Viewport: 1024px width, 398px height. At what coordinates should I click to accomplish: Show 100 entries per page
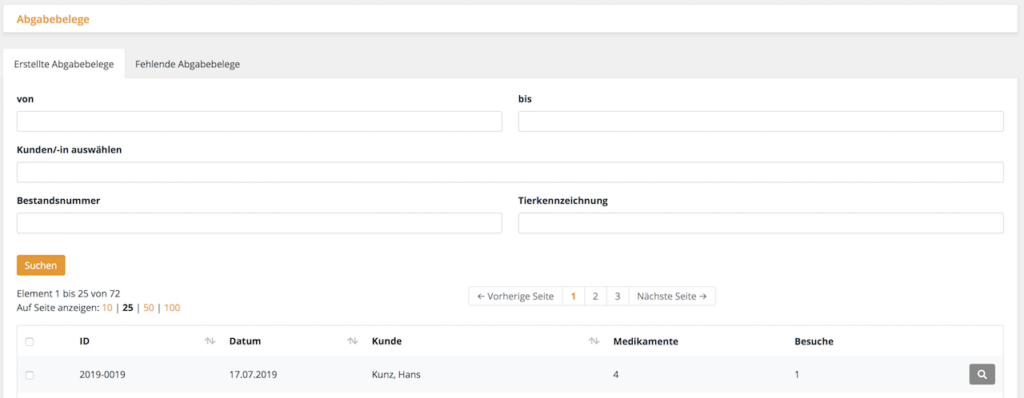click(x=172, y=307)
